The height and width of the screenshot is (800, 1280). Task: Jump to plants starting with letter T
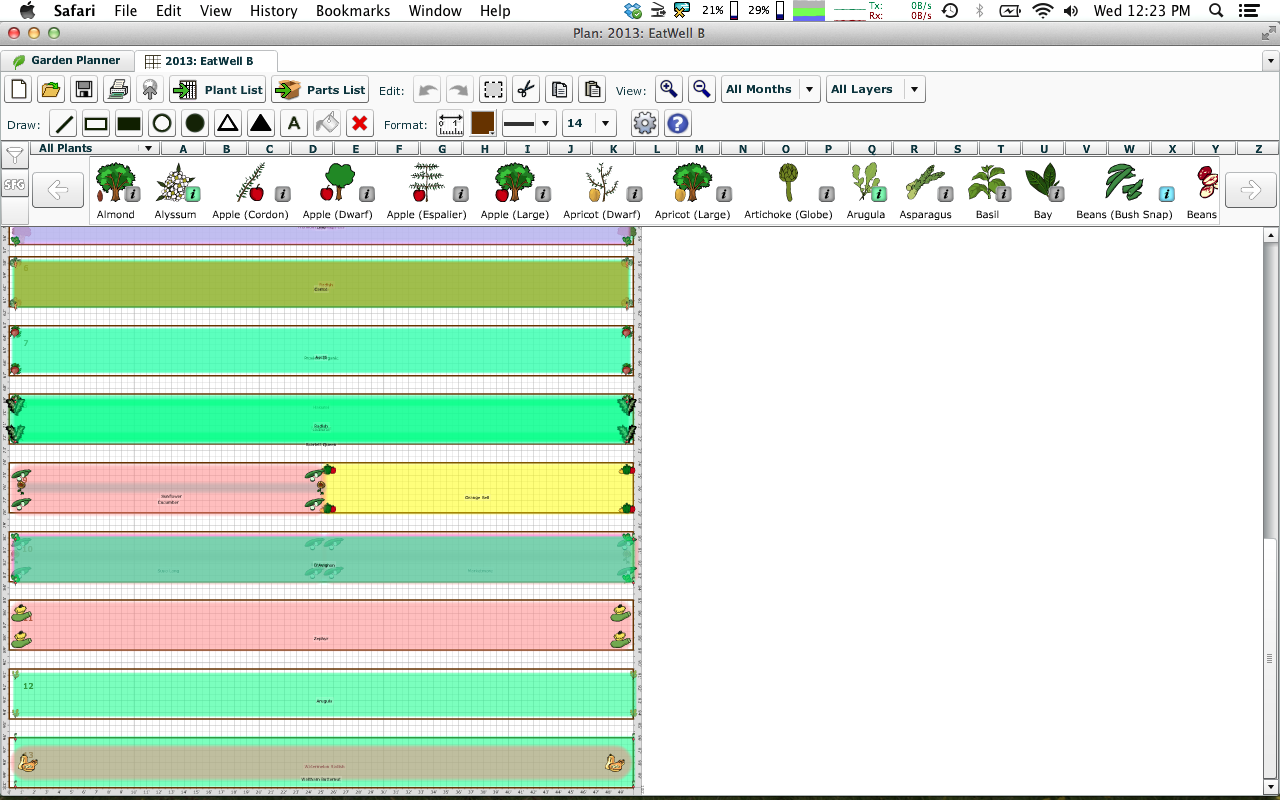[1000, 149]
